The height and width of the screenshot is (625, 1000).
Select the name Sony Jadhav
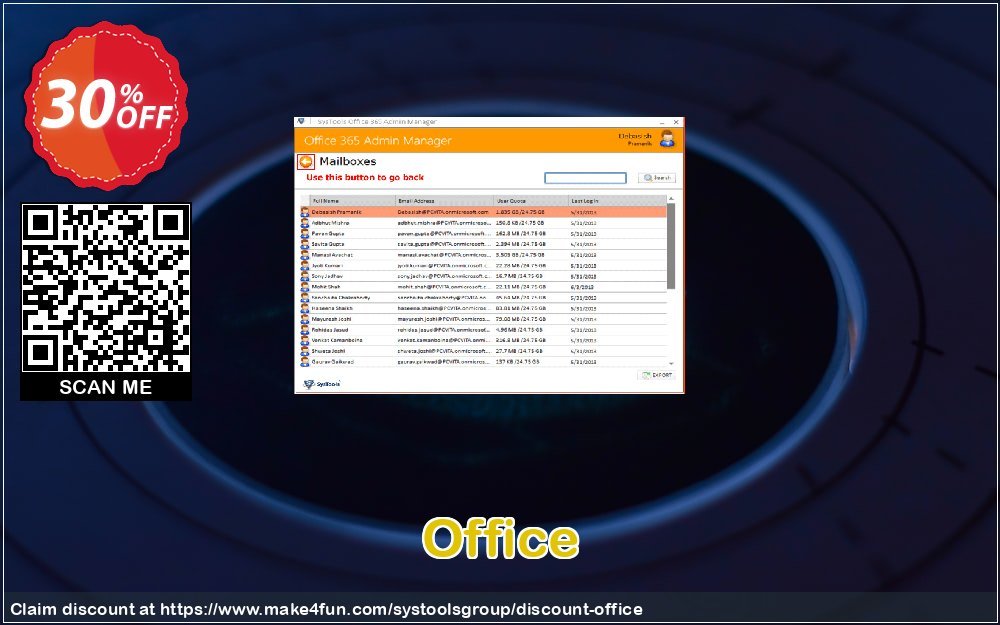327,276
